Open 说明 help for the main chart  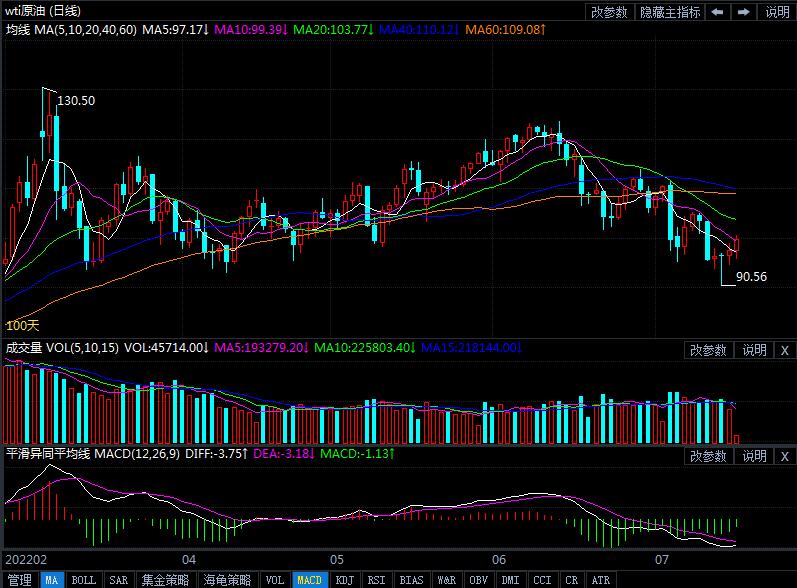[777, 12]
